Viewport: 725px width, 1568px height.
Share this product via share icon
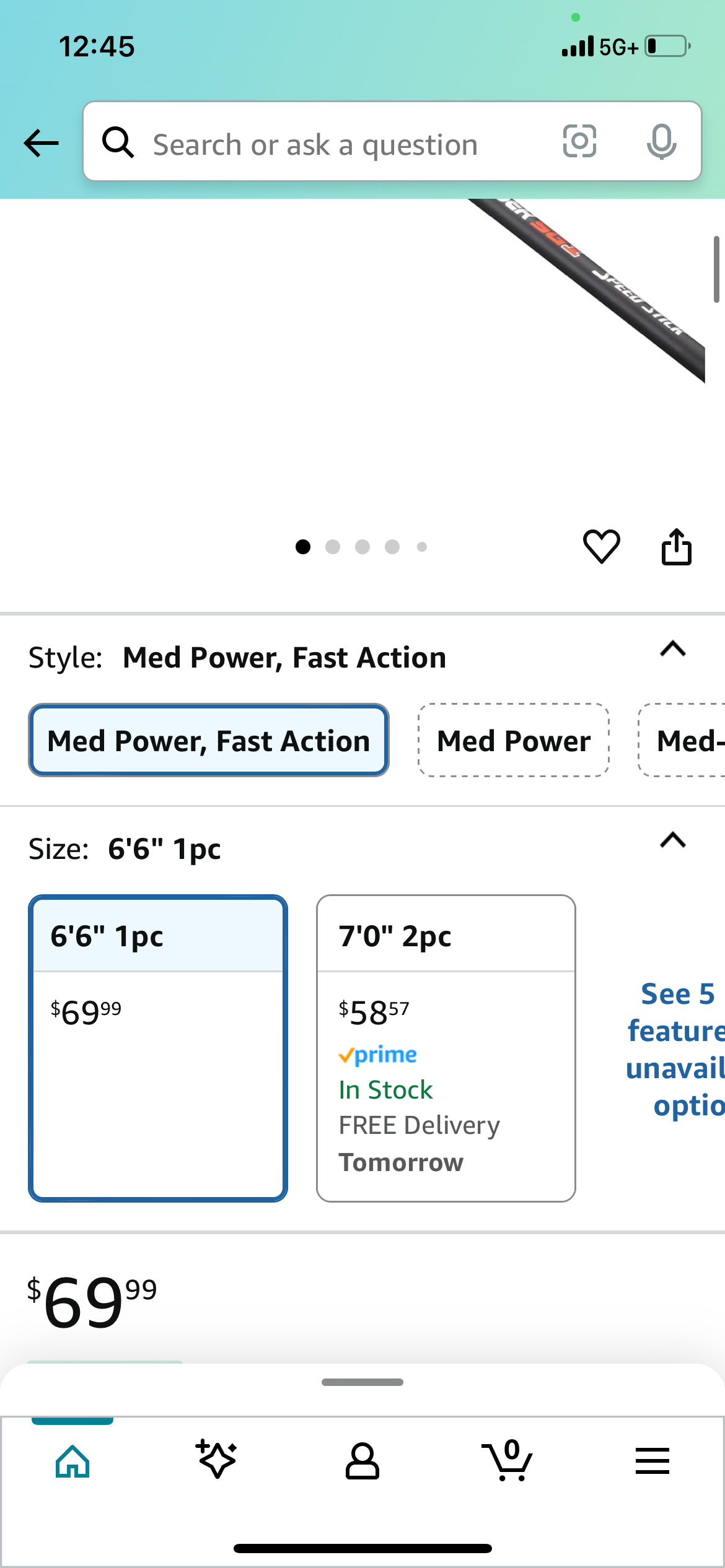(x=676, y=546)
